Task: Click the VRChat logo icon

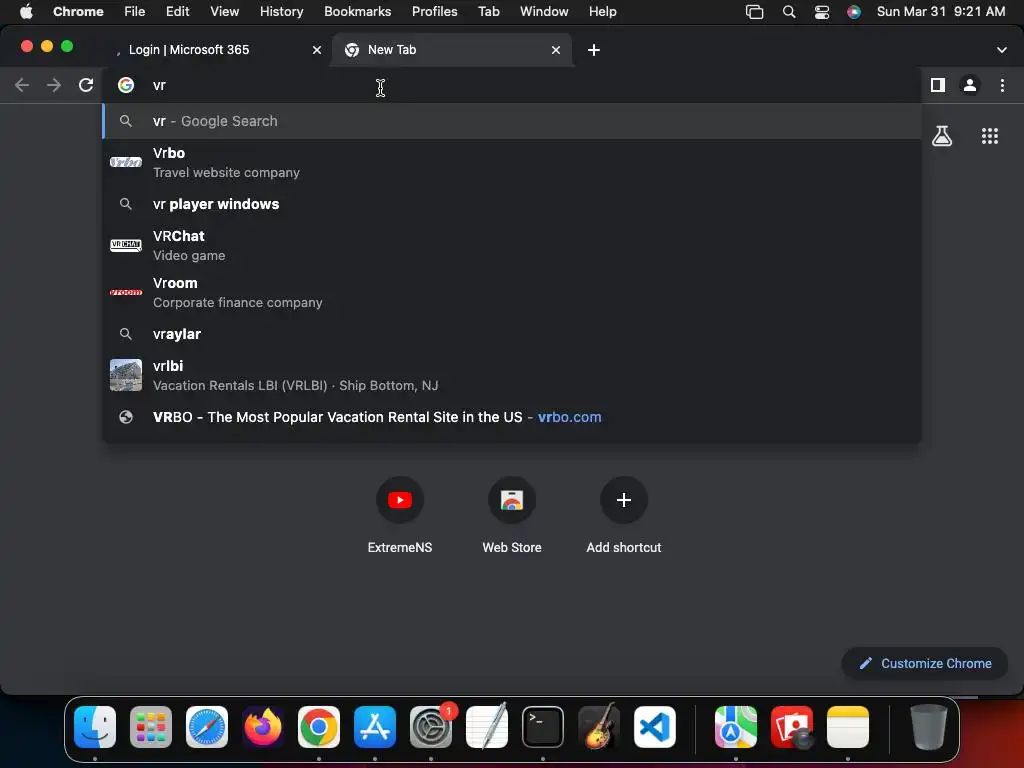Action: coord(126,245)
